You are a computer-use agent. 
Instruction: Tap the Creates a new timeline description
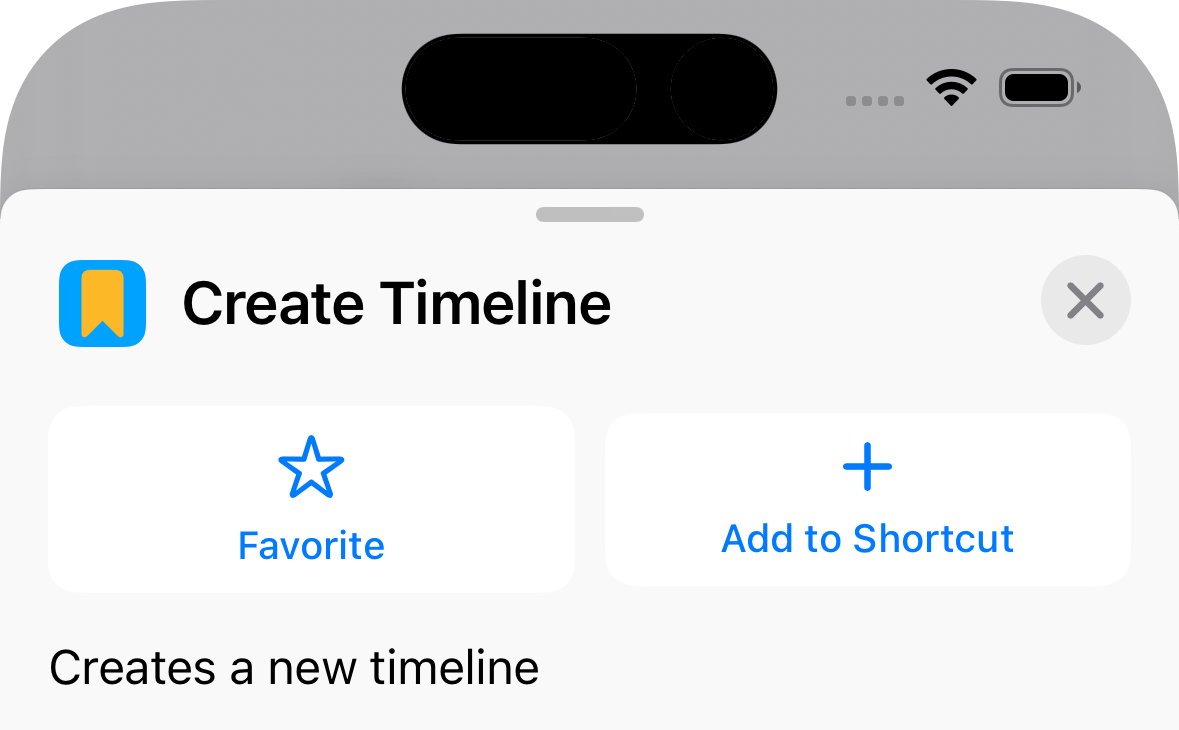295,667
